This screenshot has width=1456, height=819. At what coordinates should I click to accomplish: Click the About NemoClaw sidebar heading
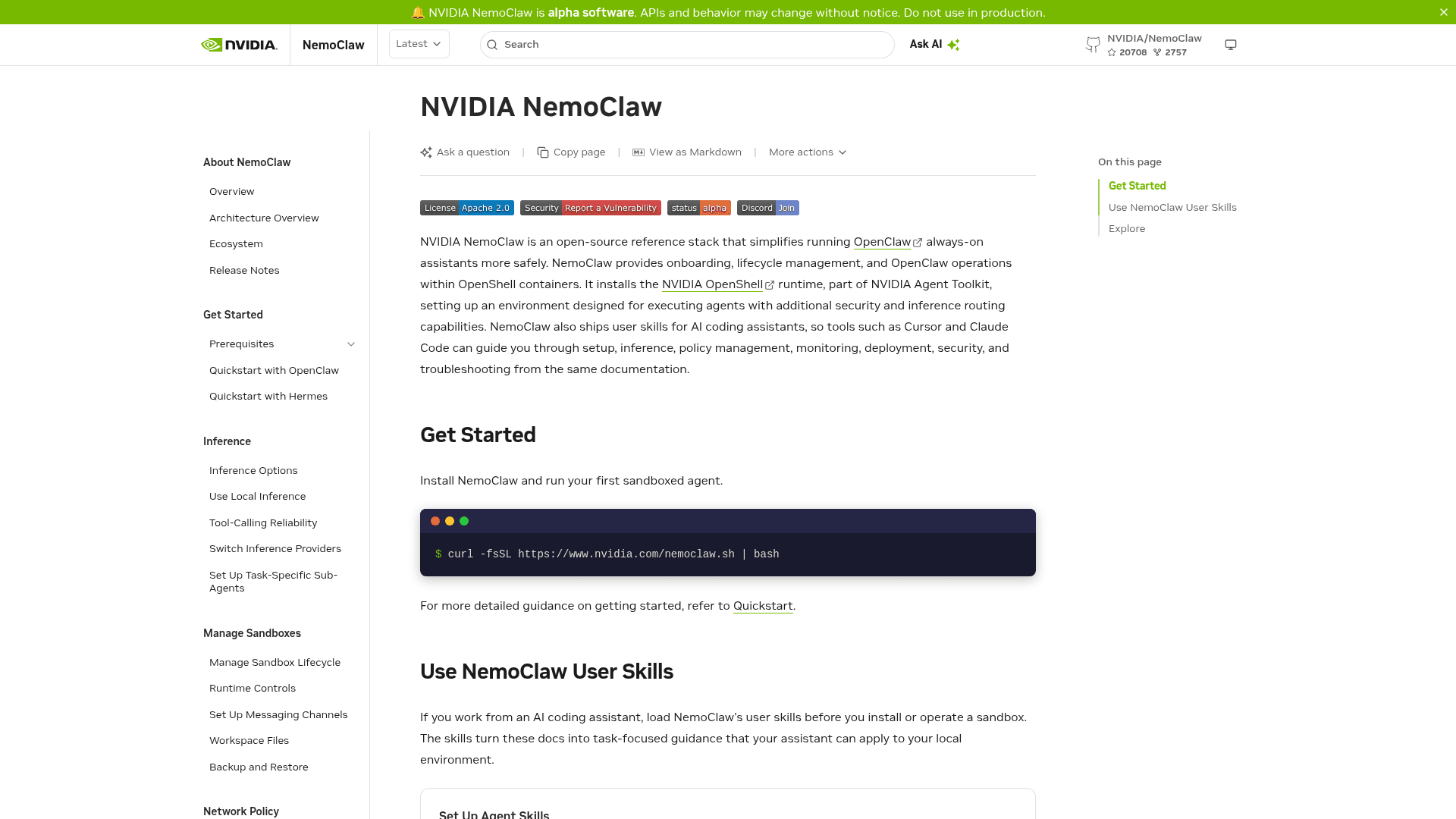pyautogui.click(x=246, y=162)
